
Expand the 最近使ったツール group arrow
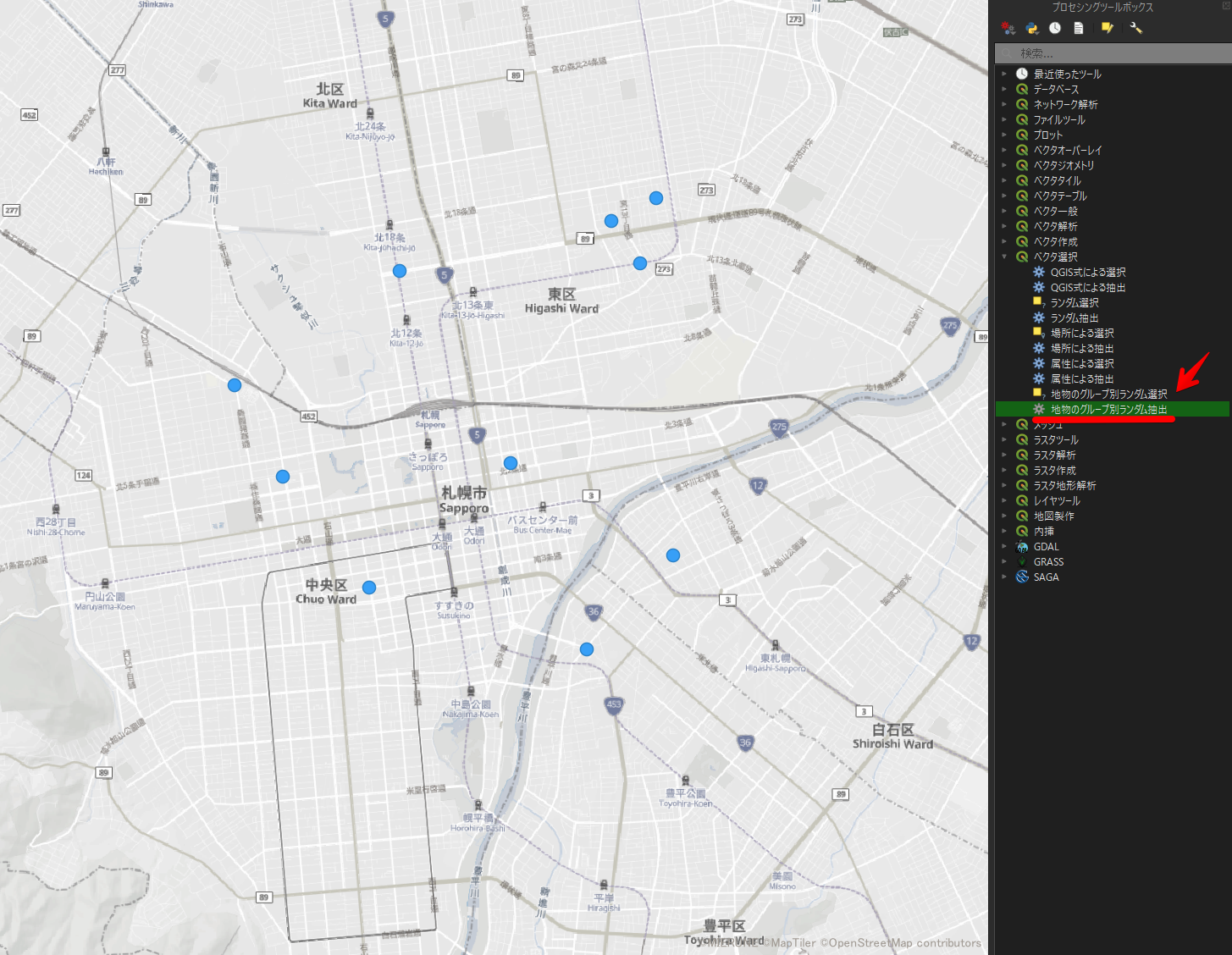(x=1004, y=75)
